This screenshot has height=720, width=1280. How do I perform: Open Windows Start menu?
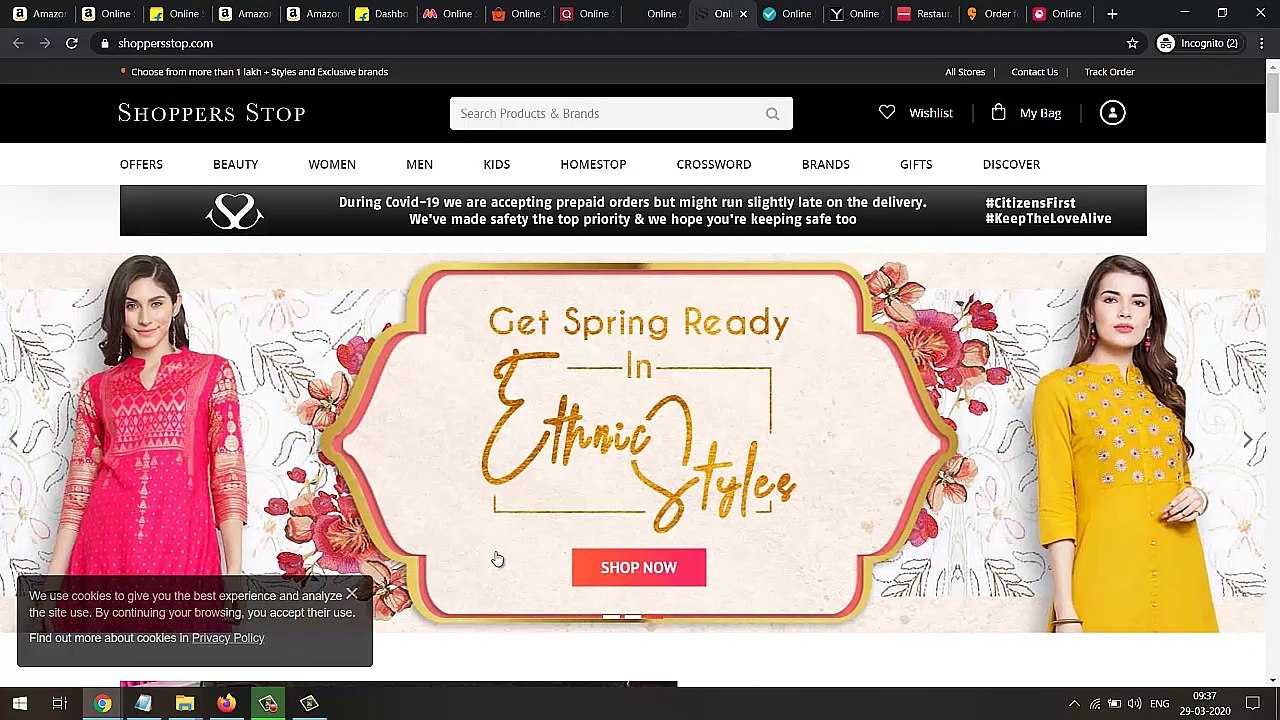[x=19, y=704]
